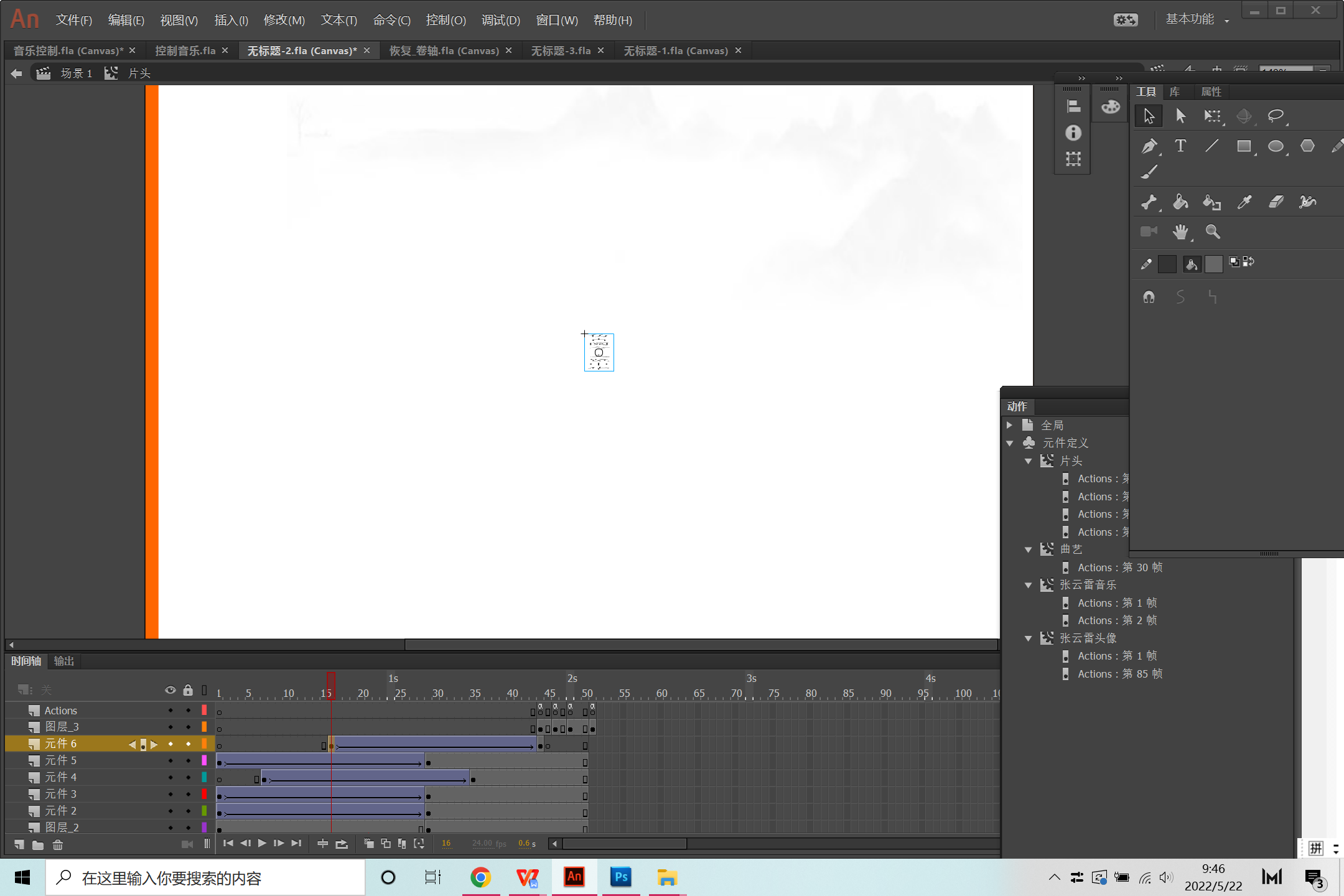This screenshot has width=1344, height=896.
Task: Select the Lasso tool
Action: click(x=1276, y=116)
